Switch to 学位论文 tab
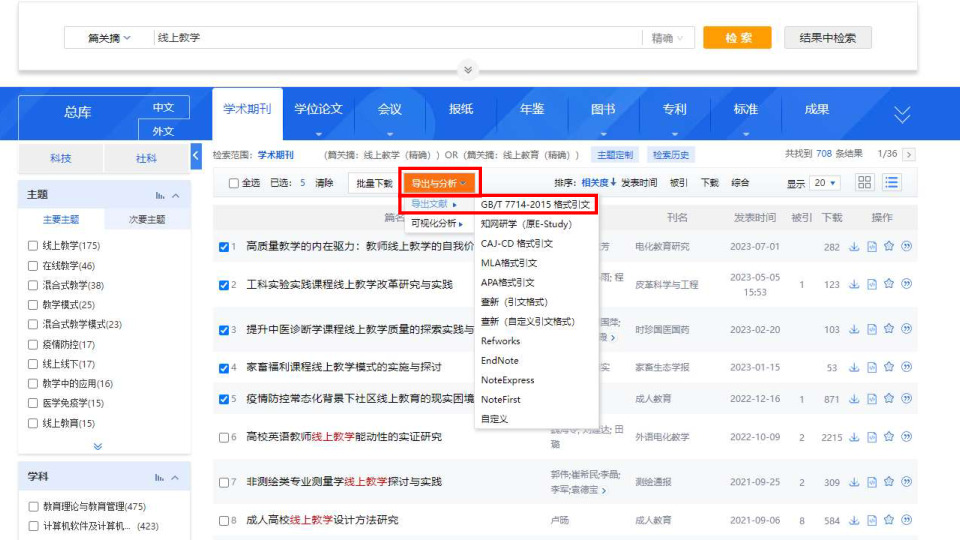 click(318, 110)
